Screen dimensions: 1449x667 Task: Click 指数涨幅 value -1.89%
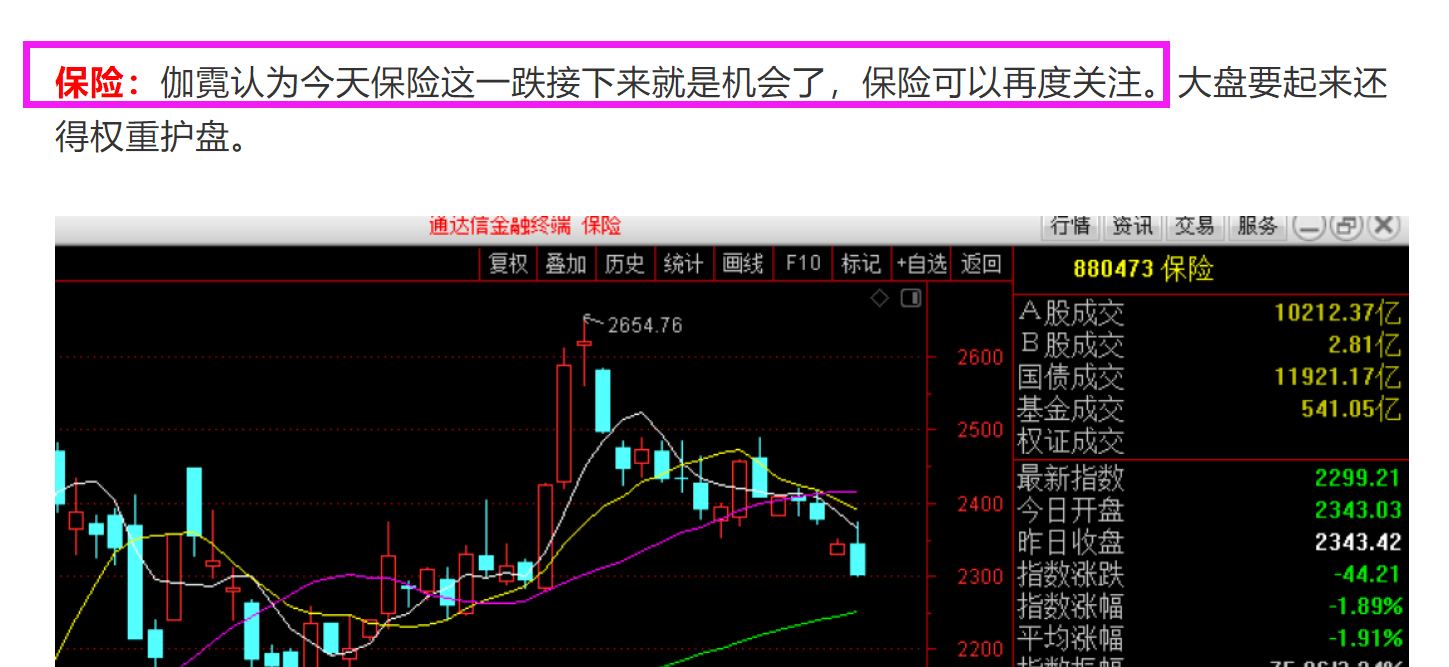pos(1365,606)
